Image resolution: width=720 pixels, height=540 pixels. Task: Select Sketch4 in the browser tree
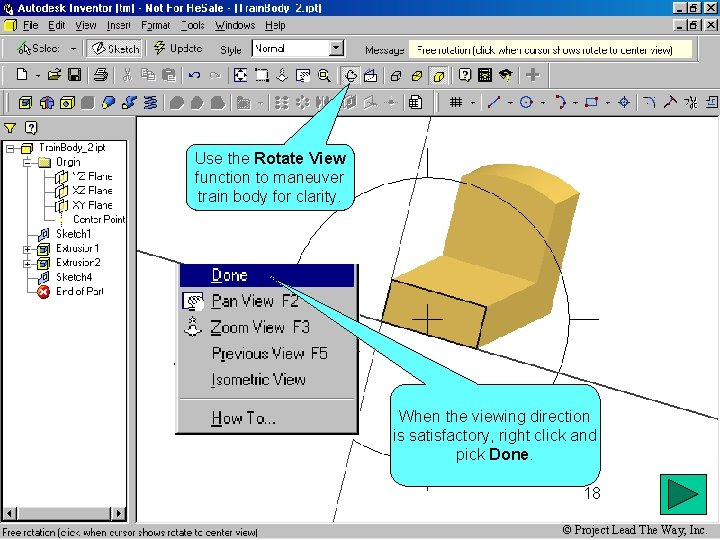[x=73, y=277]
